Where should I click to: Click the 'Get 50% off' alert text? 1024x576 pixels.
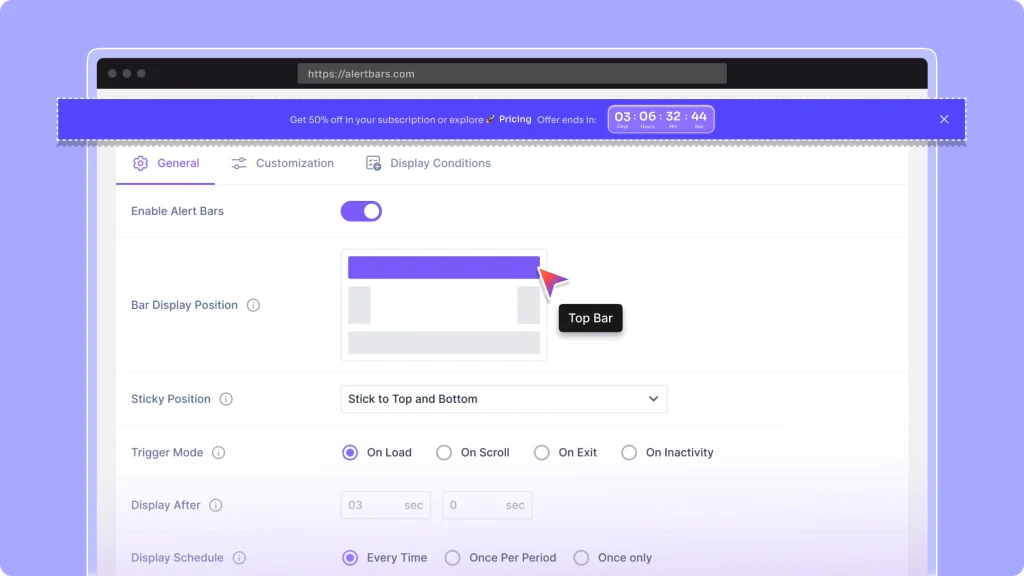pyautogui.click(x=387, y=120)
